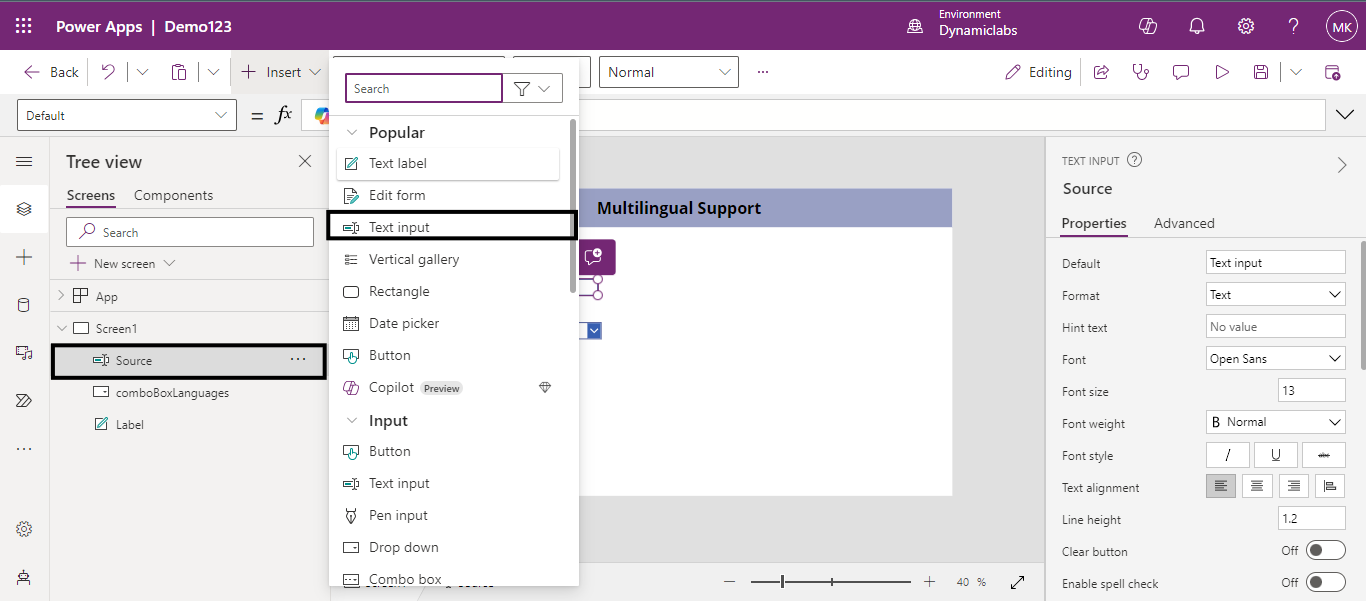Click the zoom slider handle

point(782,581)
